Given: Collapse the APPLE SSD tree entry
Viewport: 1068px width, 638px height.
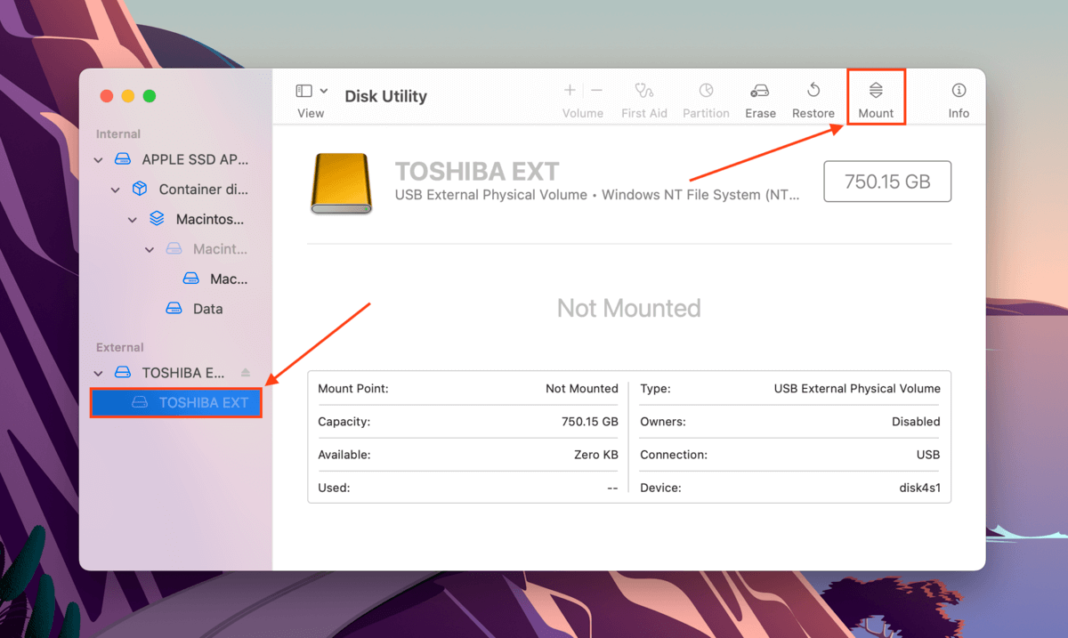Looking at the screenshot, I should click(x=98, y=159).
